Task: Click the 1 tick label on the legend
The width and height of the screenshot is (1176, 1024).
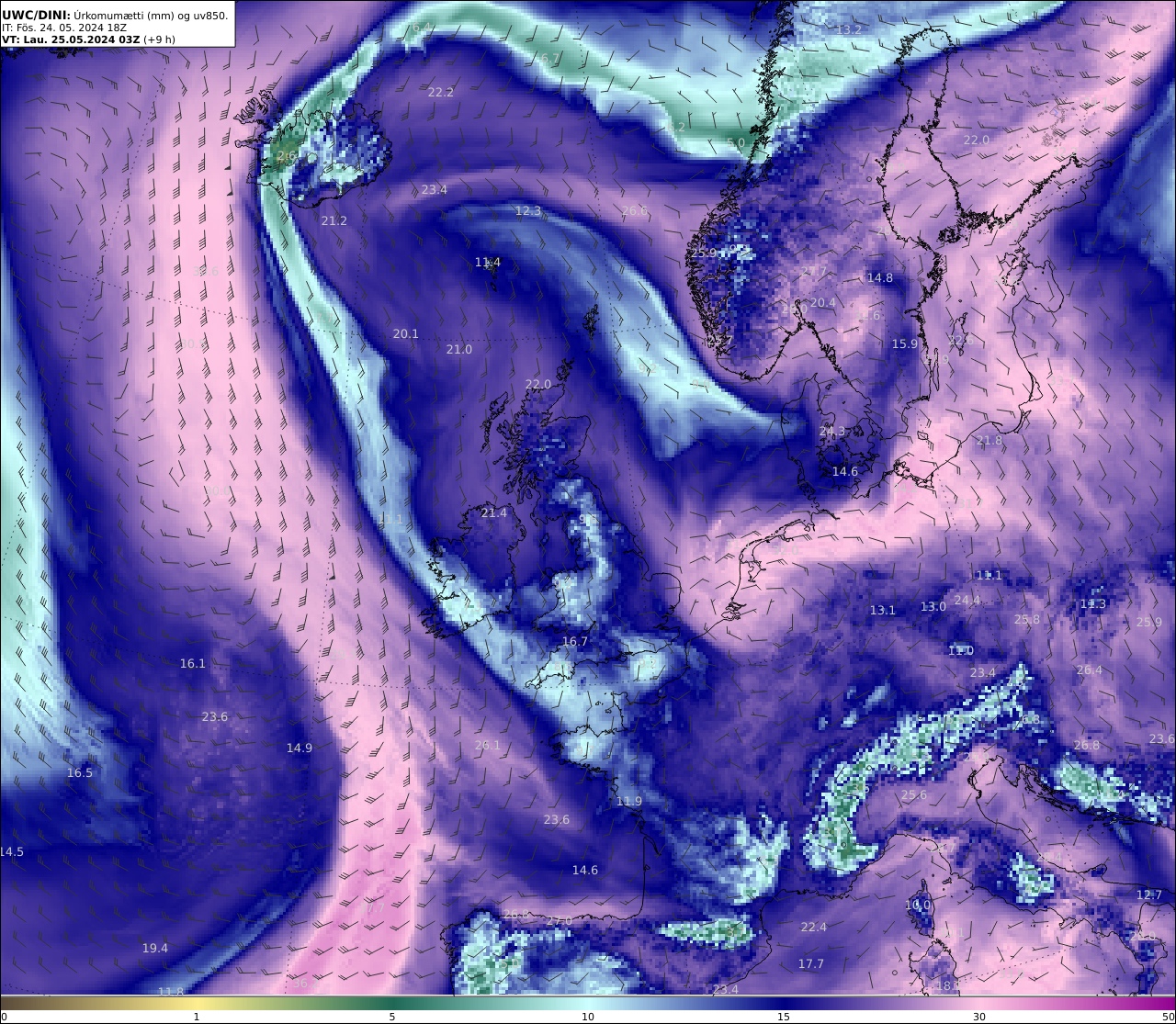Action: pos(197,1017)
